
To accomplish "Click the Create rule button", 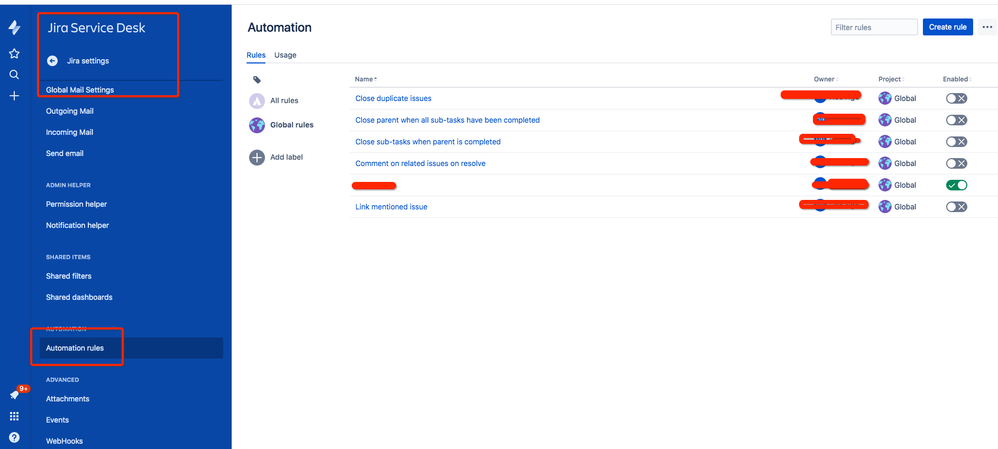I will point(948,27).
